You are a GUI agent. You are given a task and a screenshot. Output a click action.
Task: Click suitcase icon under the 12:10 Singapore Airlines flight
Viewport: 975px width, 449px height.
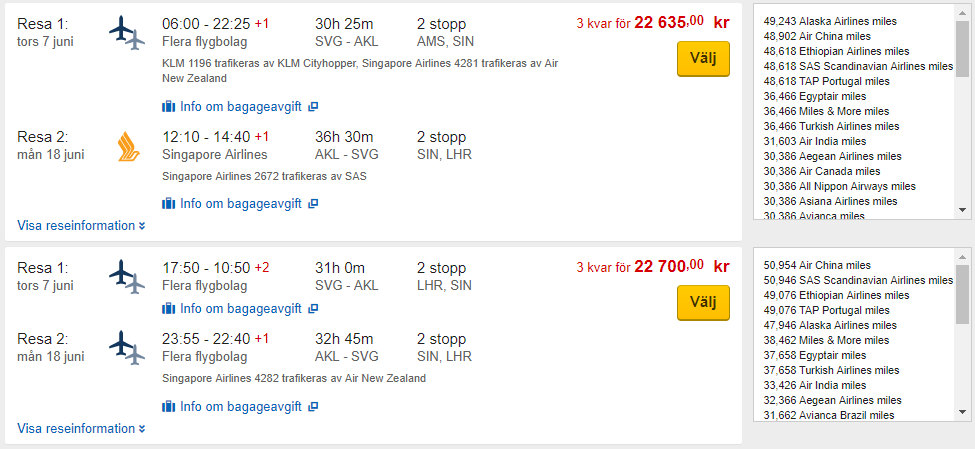coord(169,203)
